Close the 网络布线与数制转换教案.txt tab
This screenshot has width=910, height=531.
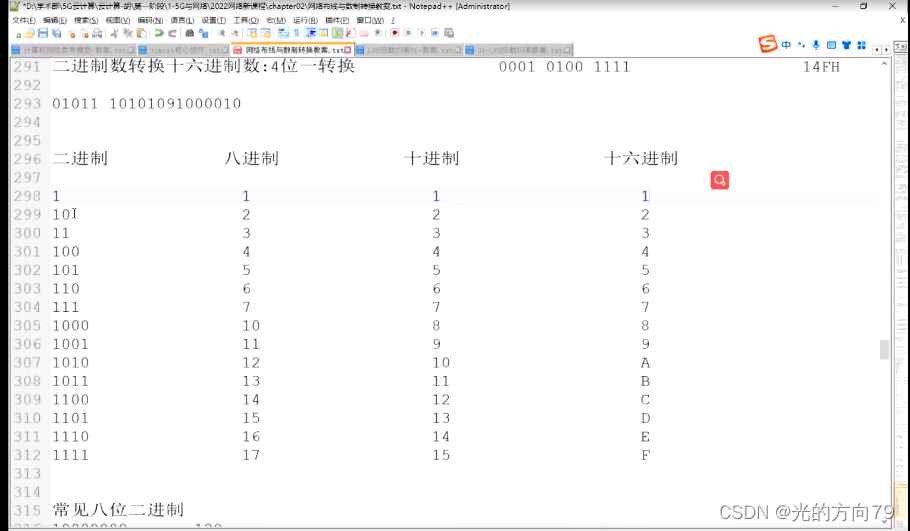pyautogui.click(x=348, y=50)
